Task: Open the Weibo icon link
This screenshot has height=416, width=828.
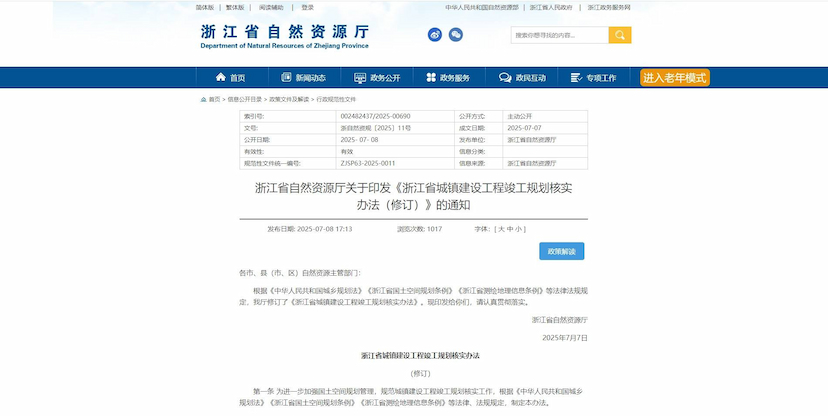Action: pos(435,35)
